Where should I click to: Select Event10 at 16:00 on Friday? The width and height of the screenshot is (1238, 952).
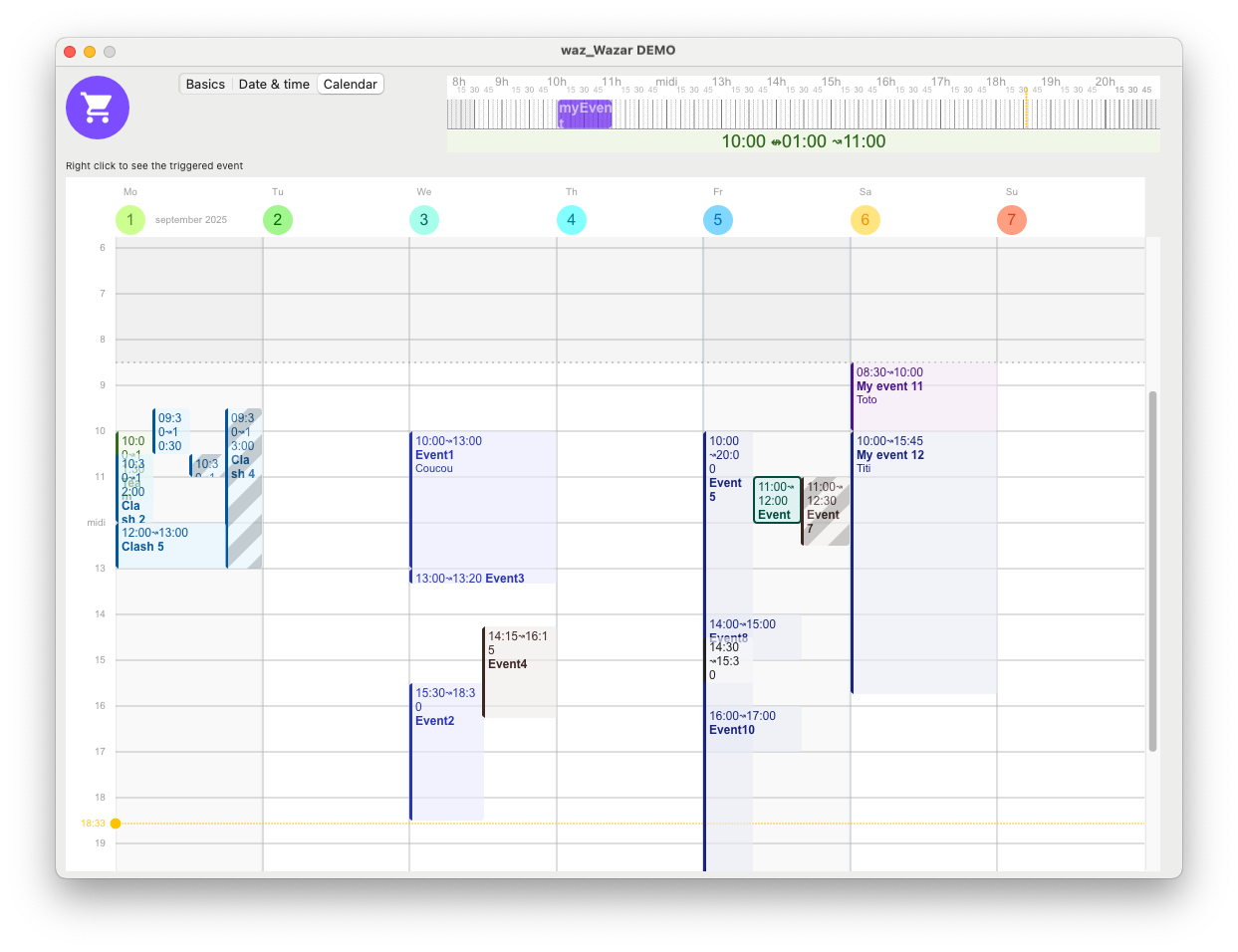pyautogui.click(x=753, y=729)
